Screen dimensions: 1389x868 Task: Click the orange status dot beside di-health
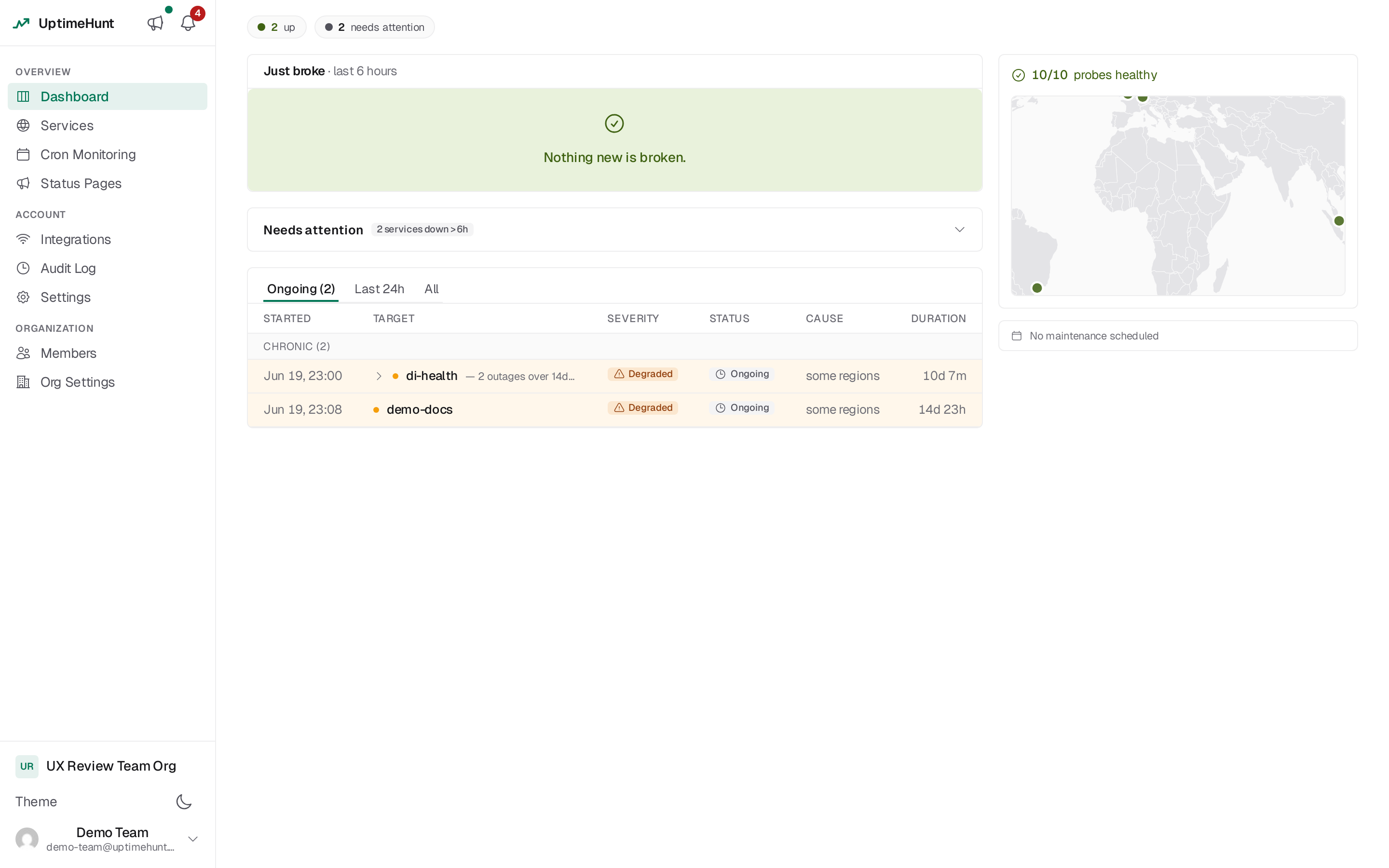point(395,376)
